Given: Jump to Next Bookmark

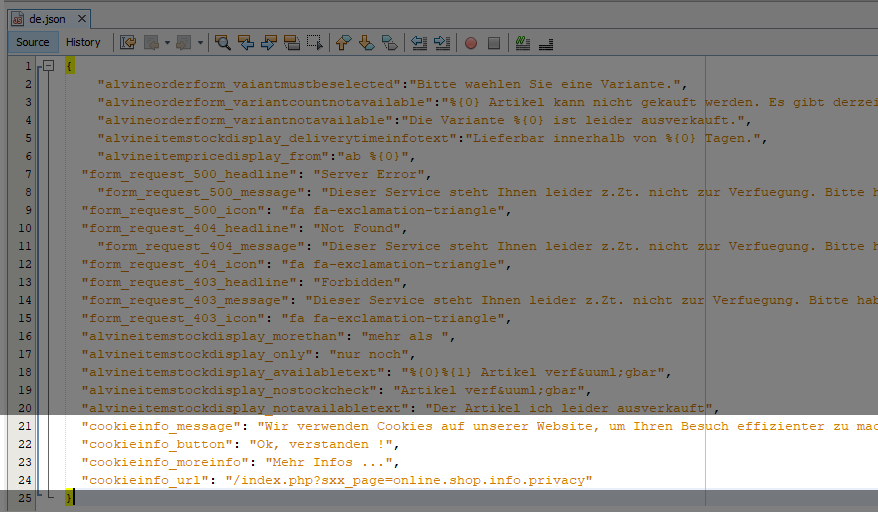Looking at the screenshot, I should point(366,43).
